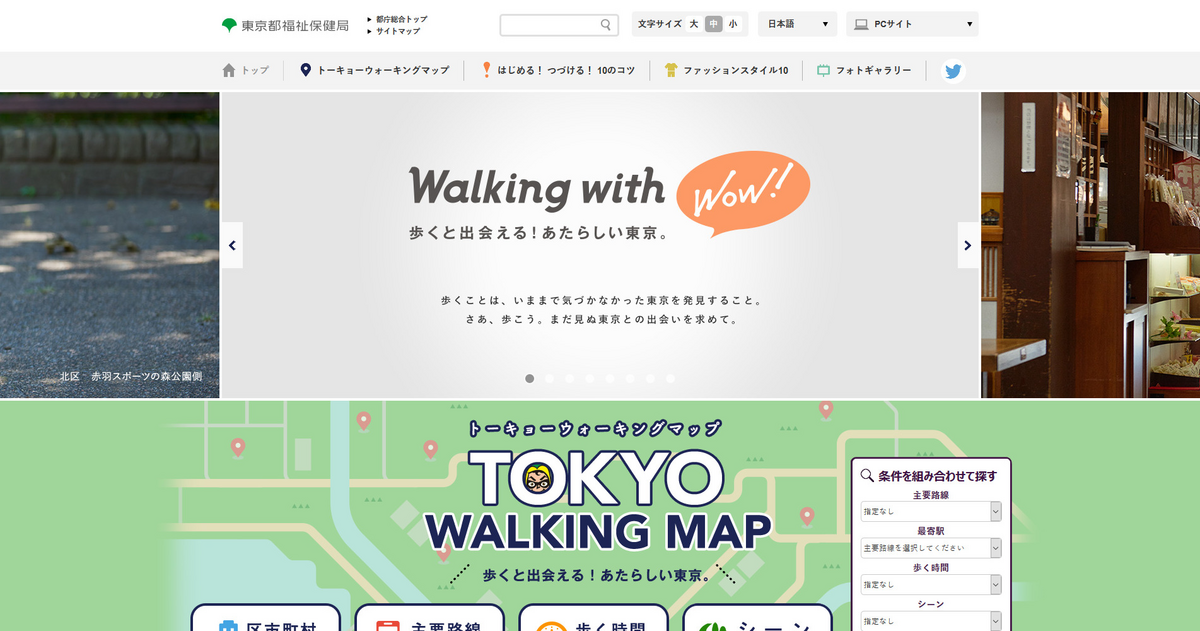Expand the PCサイト dropdown
The image size is (1200, 631).
912,24
